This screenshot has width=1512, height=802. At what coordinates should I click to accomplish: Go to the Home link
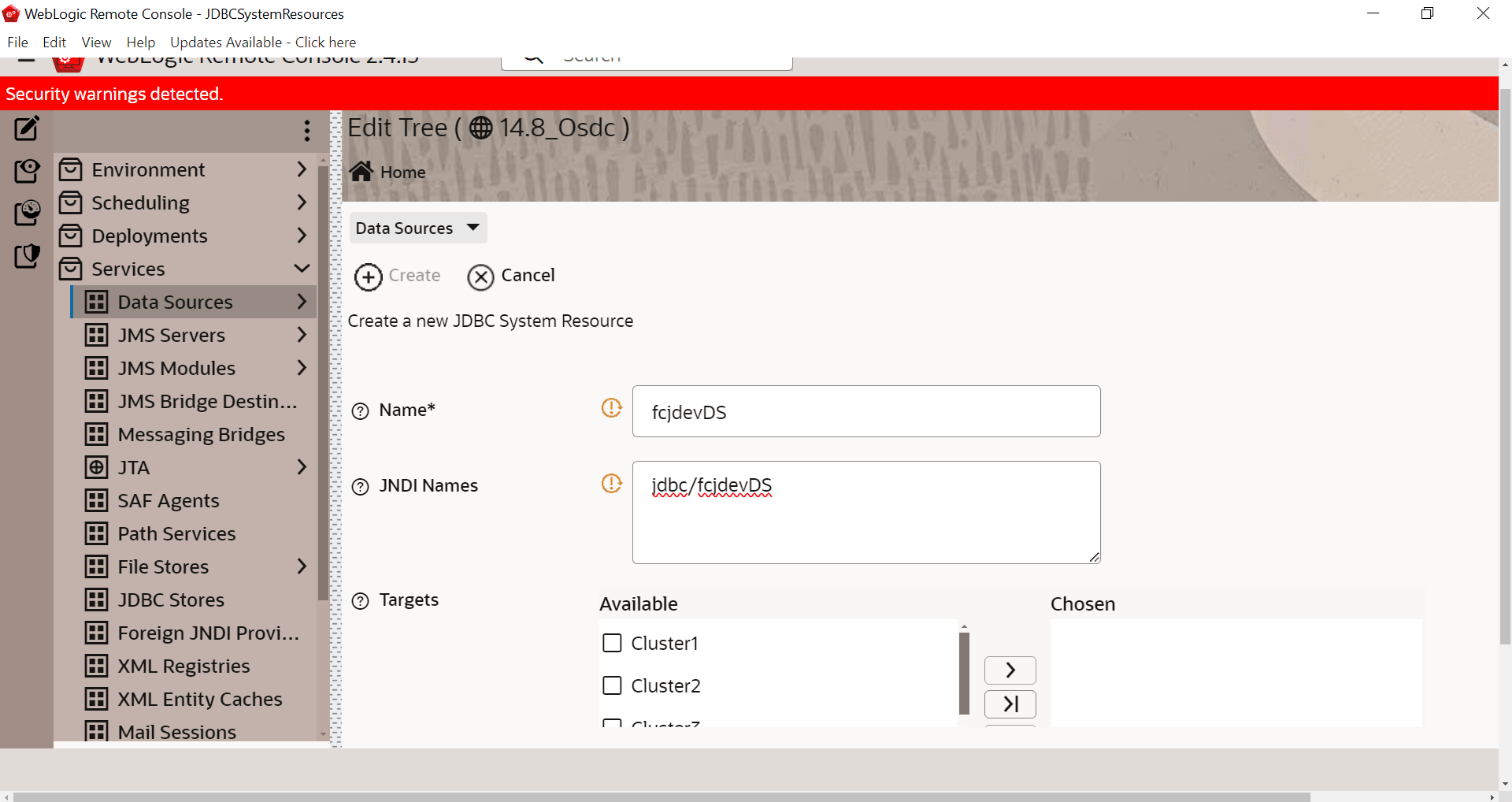click(x=402, y=172)
